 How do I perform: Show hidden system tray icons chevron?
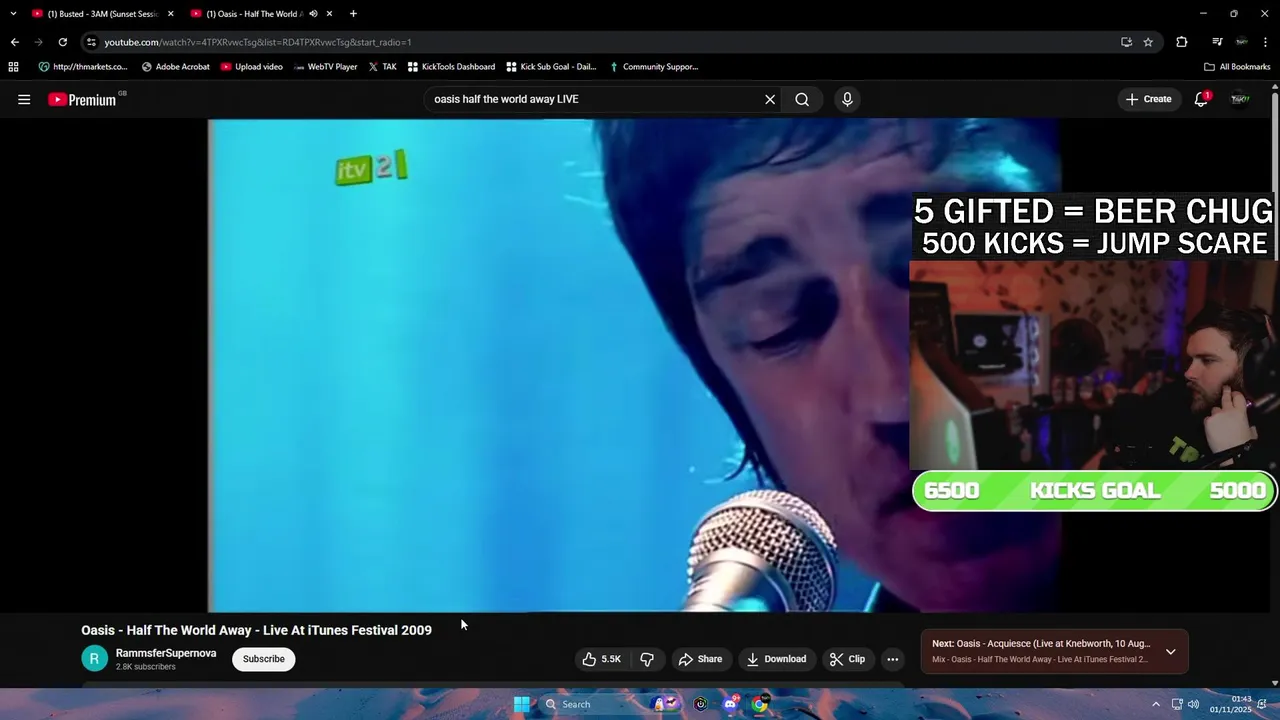(1156, 704)
